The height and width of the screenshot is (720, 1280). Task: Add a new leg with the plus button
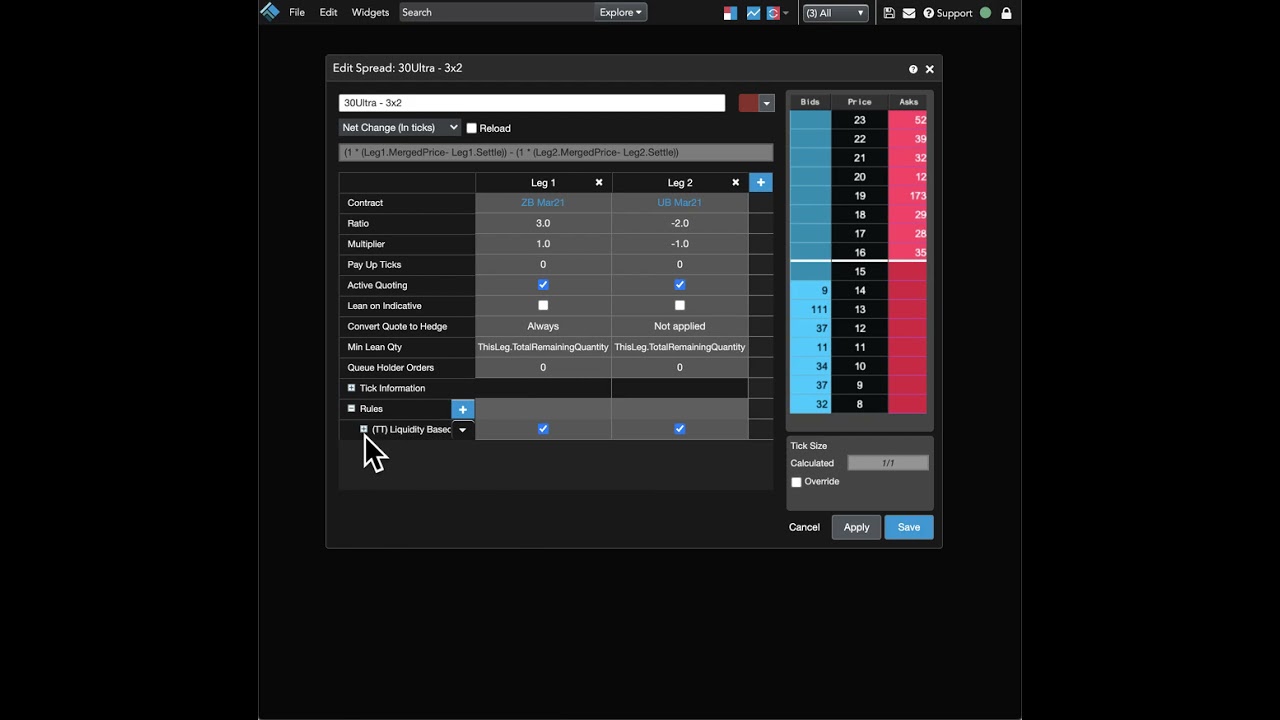761,182
